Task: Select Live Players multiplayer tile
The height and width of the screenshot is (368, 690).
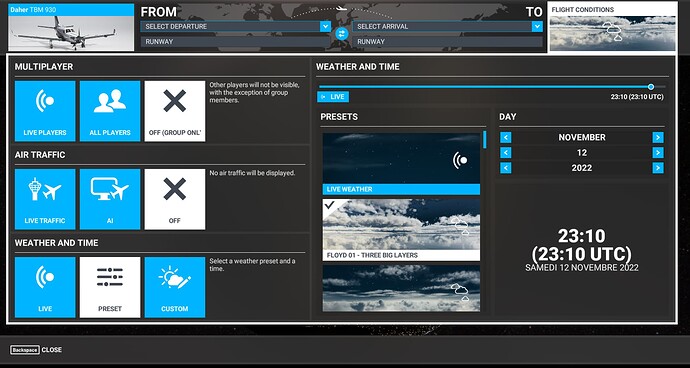Action: tap(45, 111)
